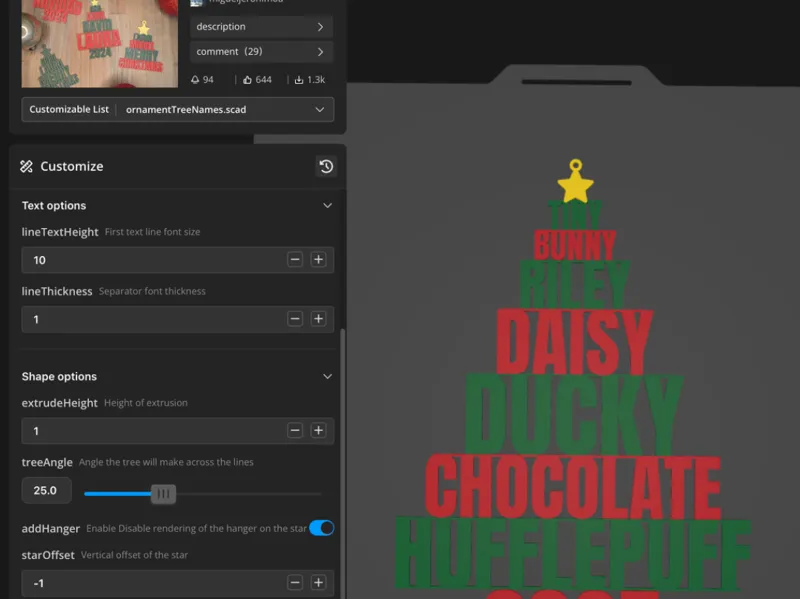Decrease lineTextHeight with minus button
Screen dimensions: 800x599
click(295, 260)
